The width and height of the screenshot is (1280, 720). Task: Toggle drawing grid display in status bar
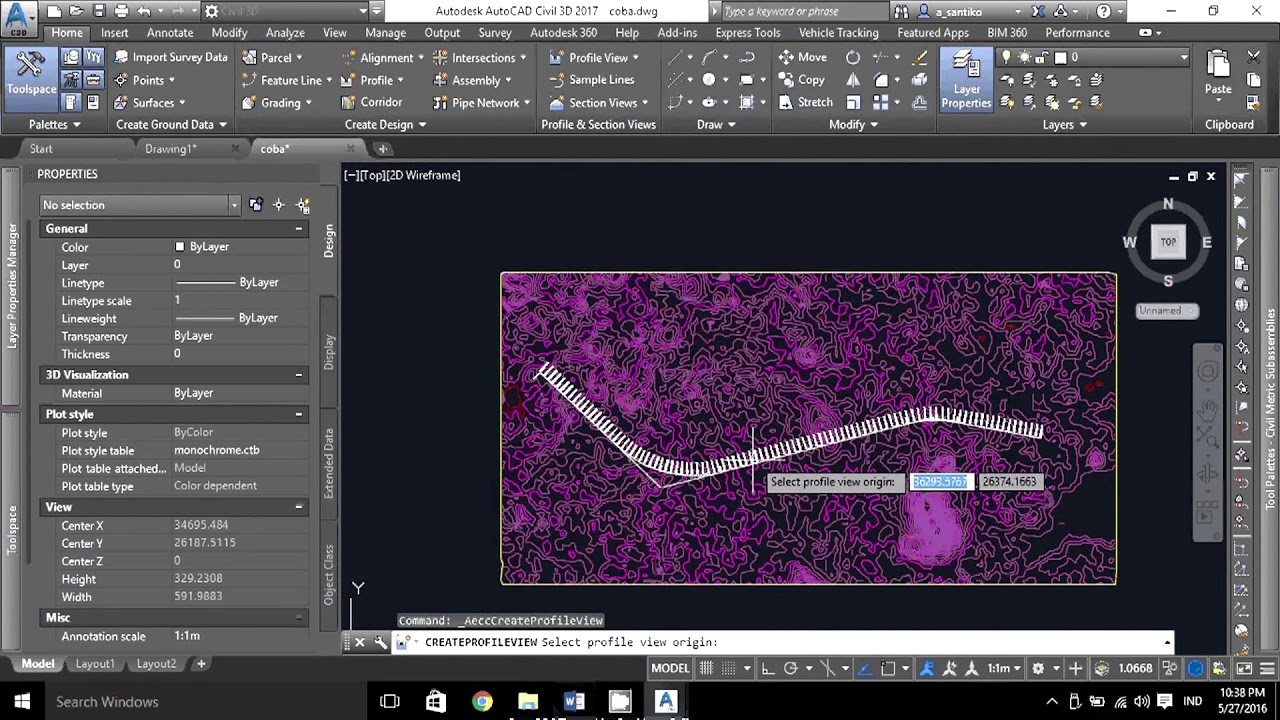point(707,668)
